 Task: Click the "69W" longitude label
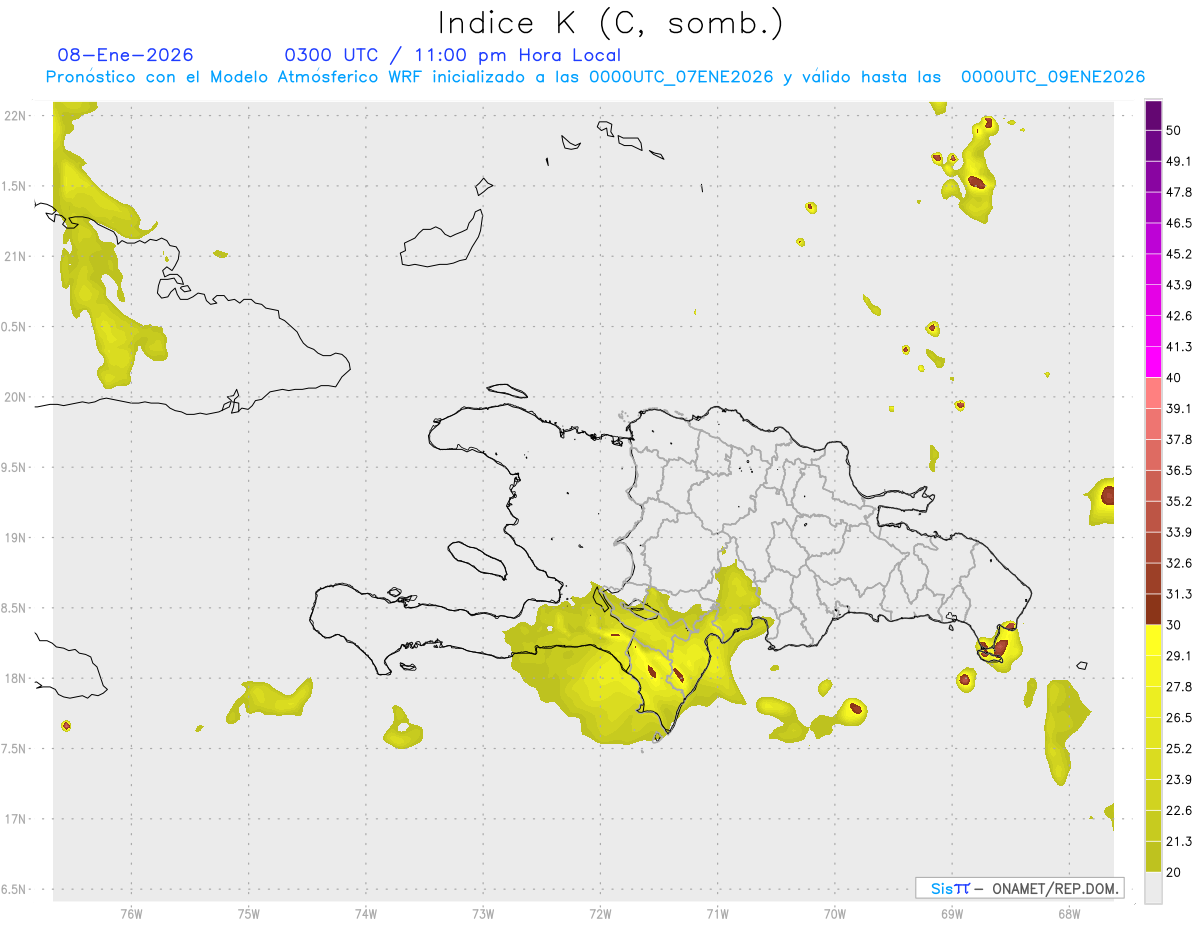(952, 913)
